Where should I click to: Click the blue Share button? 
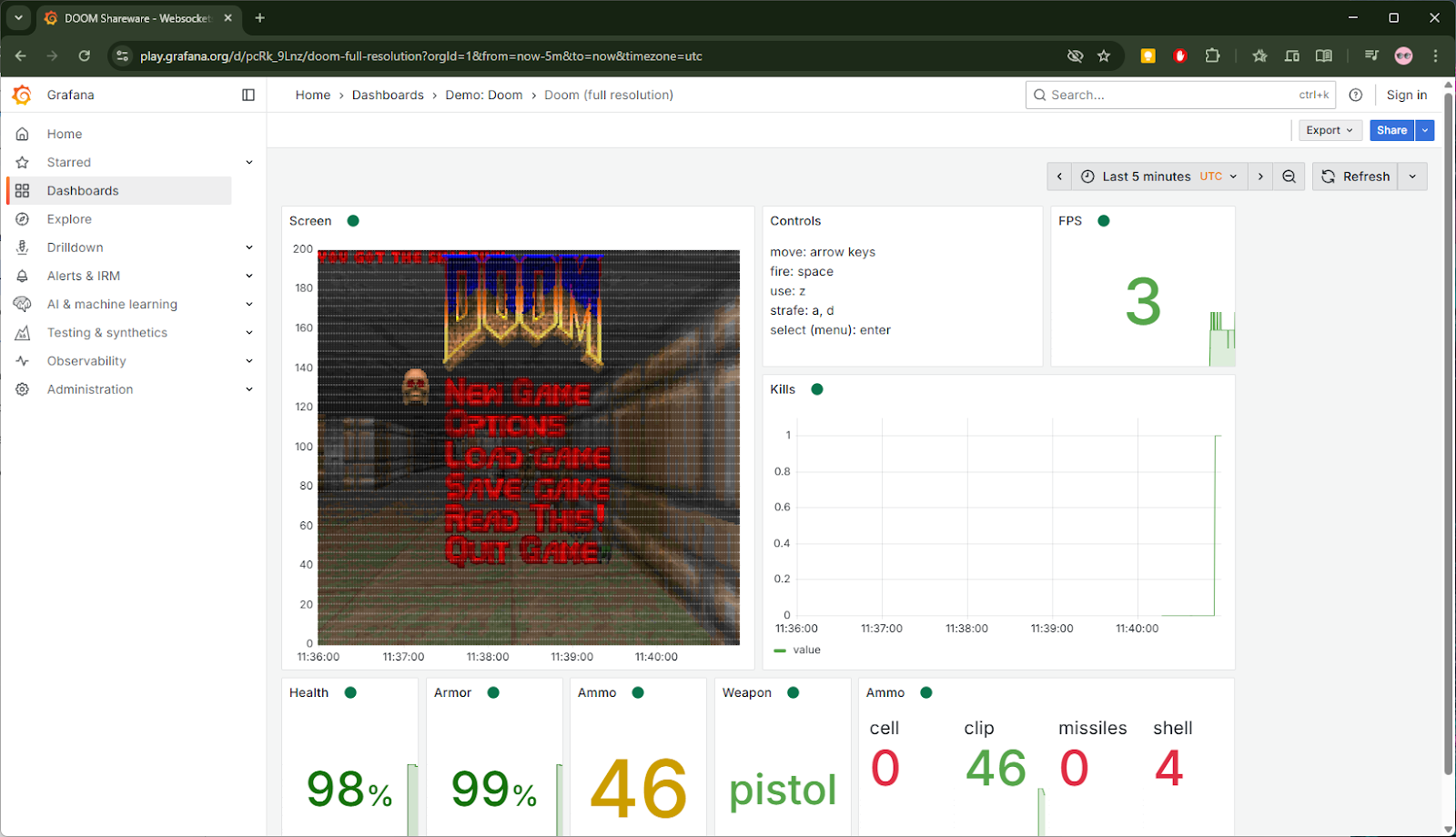tap(1391, 130)
